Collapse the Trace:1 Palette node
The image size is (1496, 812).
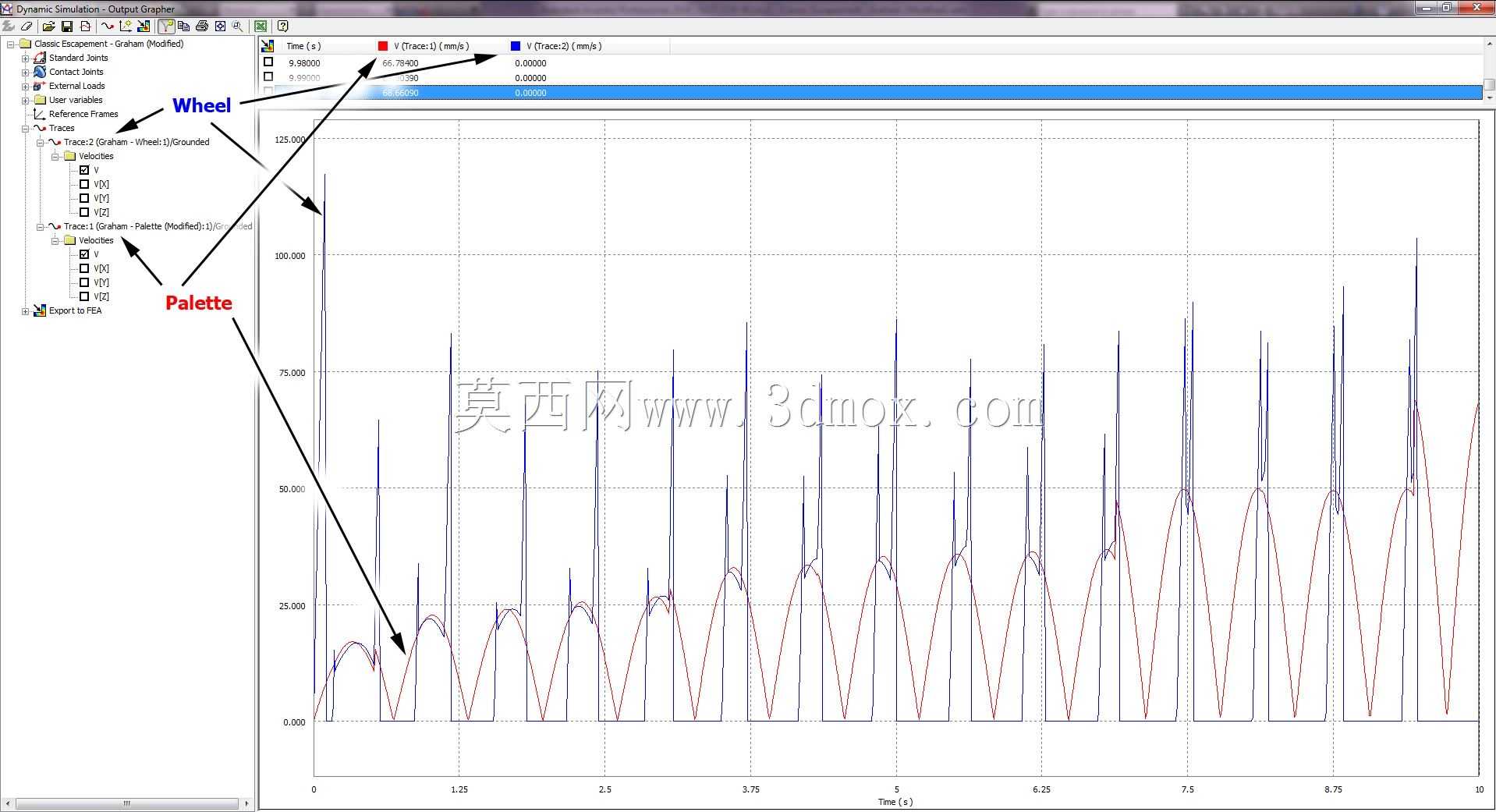pyautogui.click(x=40, y=226)
